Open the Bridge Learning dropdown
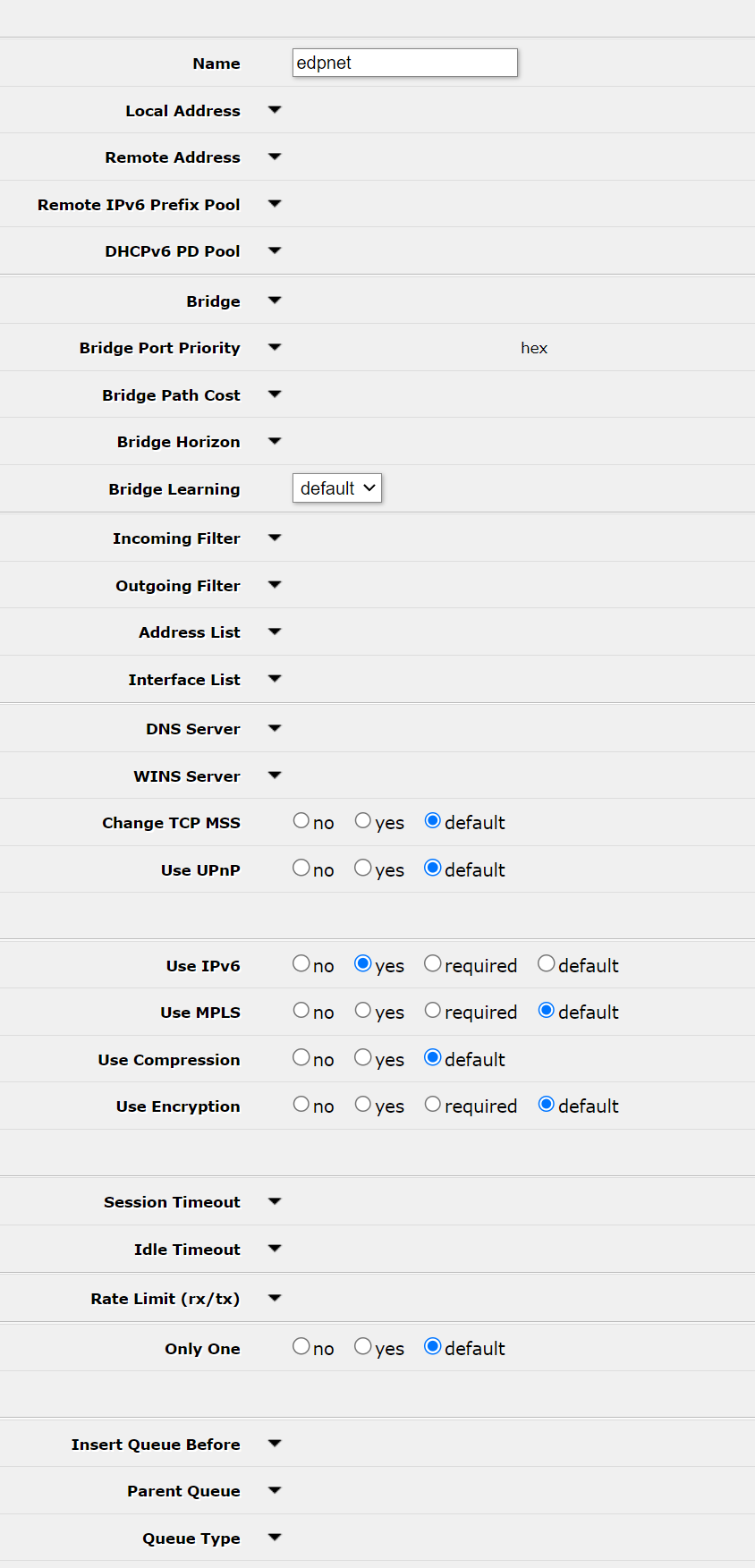Image resolution: width=755 pixels, height=1568 pixels. click(337, 488)
